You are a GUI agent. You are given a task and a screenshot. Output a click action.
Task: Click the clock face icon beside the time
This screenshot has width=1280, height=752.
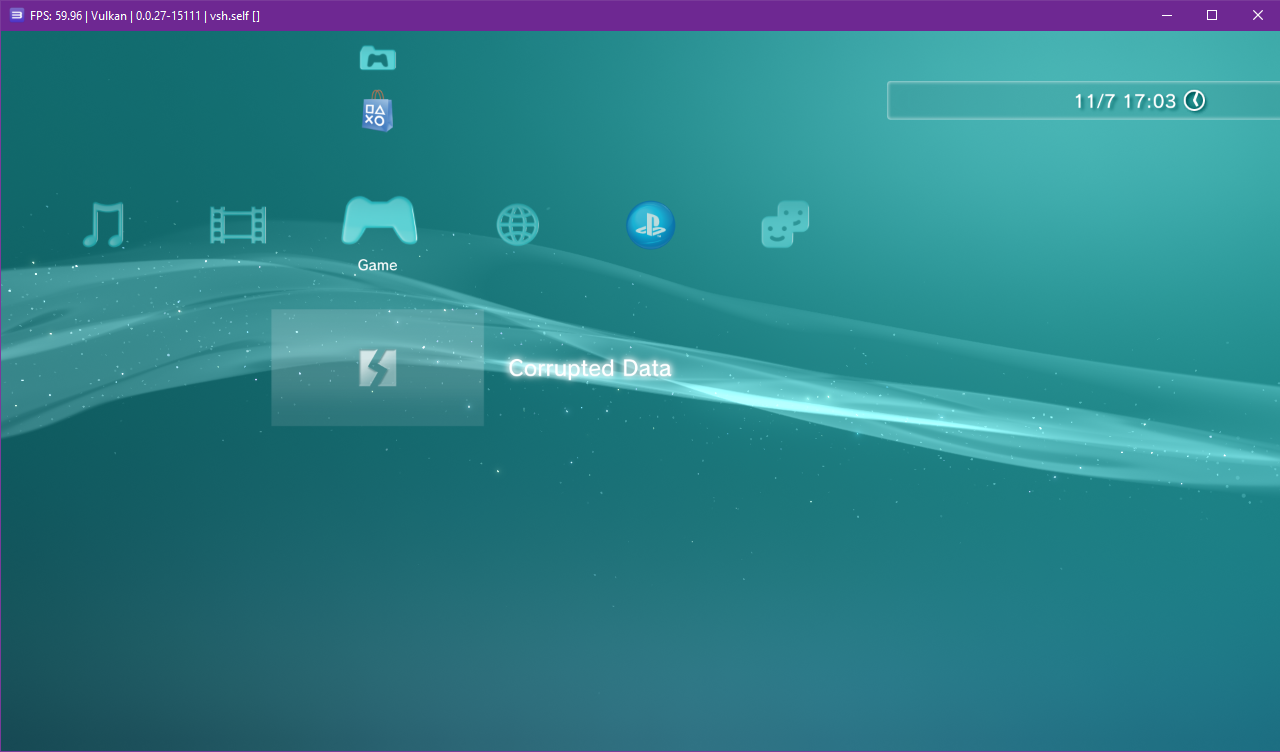1196,100
